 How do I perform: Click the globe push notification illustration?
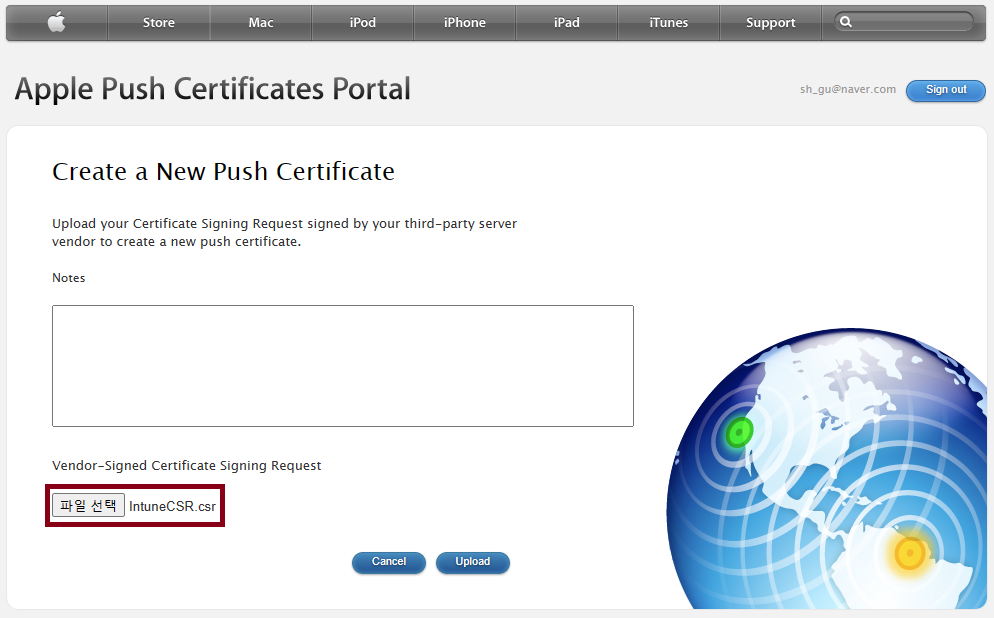point(827,469)
